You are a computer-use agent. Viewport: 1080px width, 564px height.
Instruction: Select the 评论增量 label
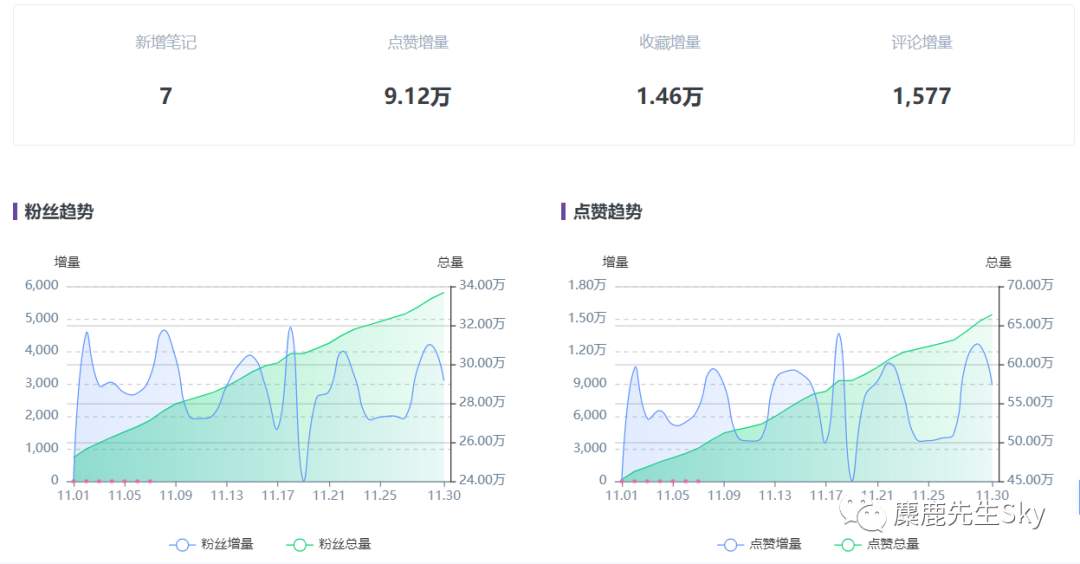pos(922,43)
